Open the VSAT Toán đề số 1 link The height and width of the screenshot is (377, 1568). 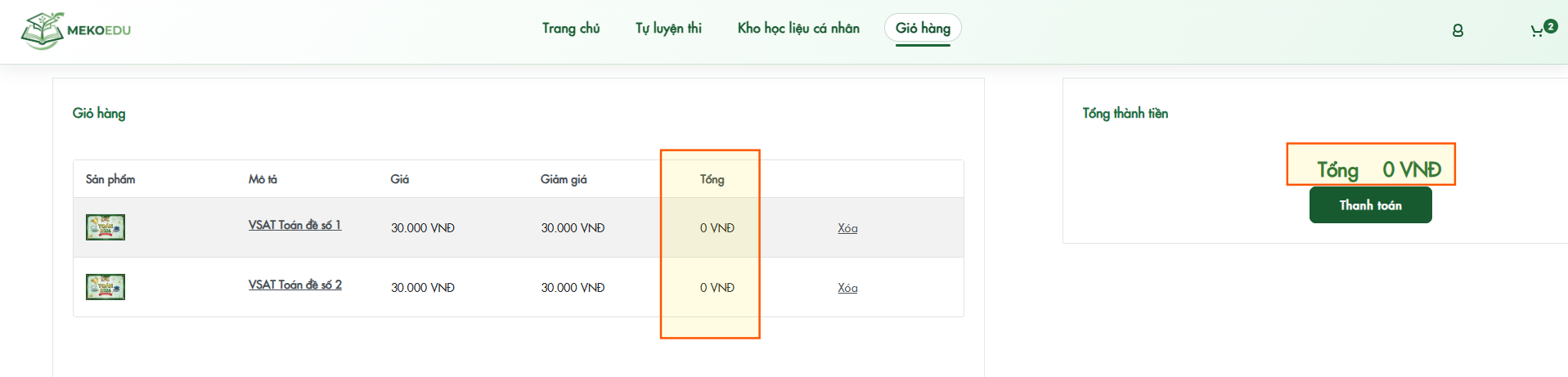[x=294, y=225]
